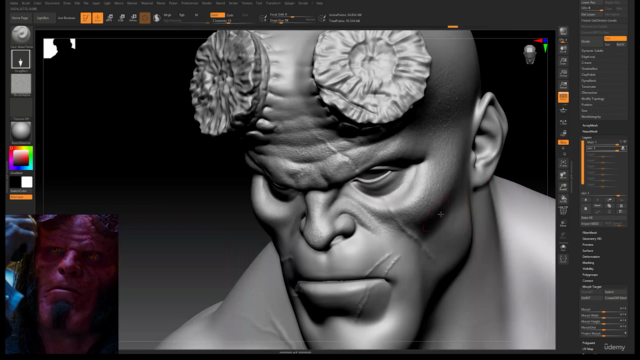Image resolution: width=640 pixels, height=360 pixels.
Task: Open the LightBox button
Action: point(43,18)
